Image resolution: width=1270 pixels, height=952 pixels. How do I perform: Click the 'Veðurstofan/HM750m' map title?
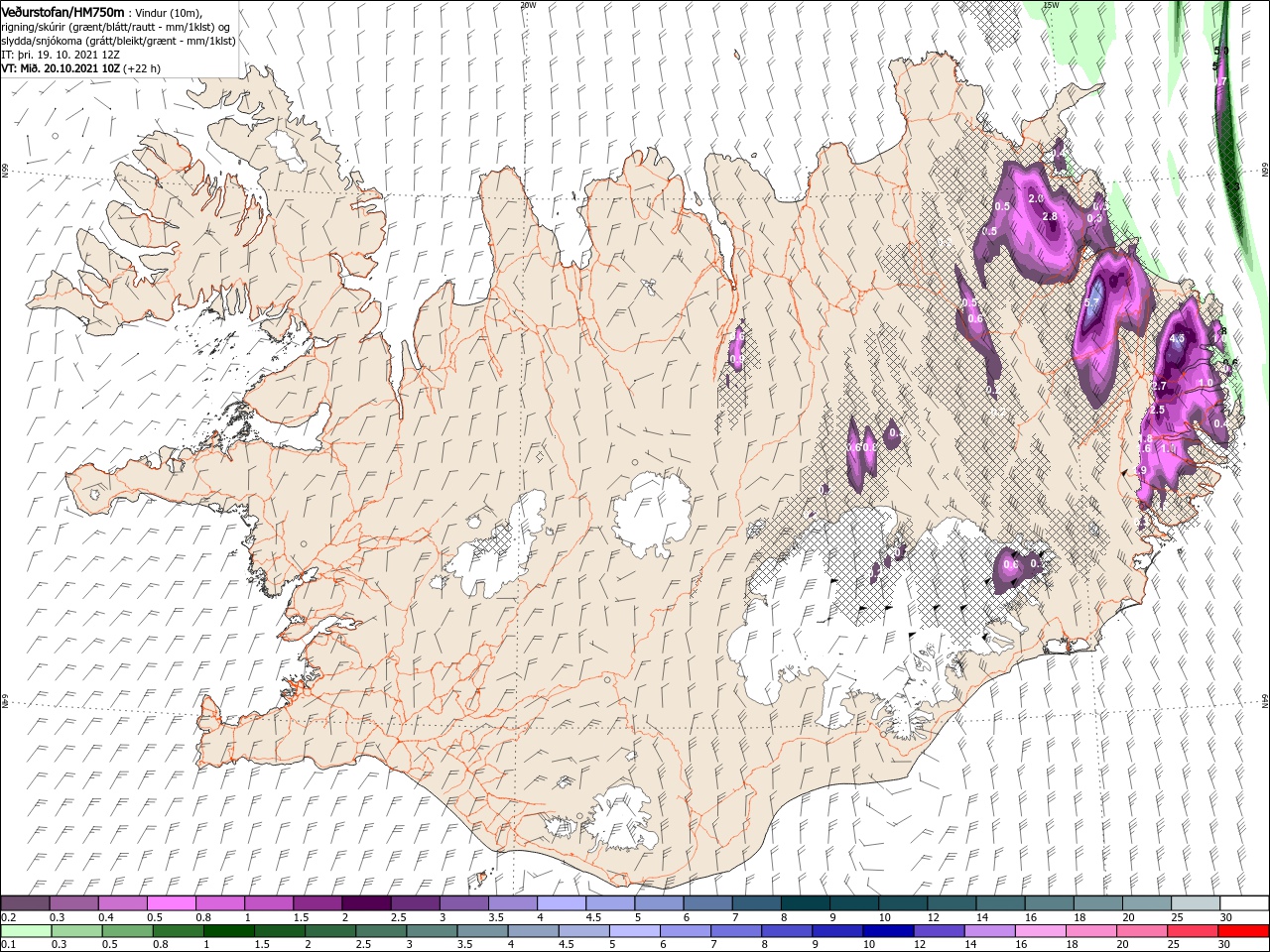[x=63, y=11]
